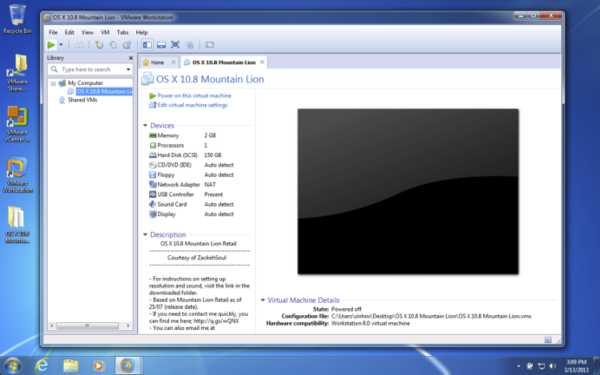Switch to the Home tab
Viewport: 600px width, 375px height.
156,62
